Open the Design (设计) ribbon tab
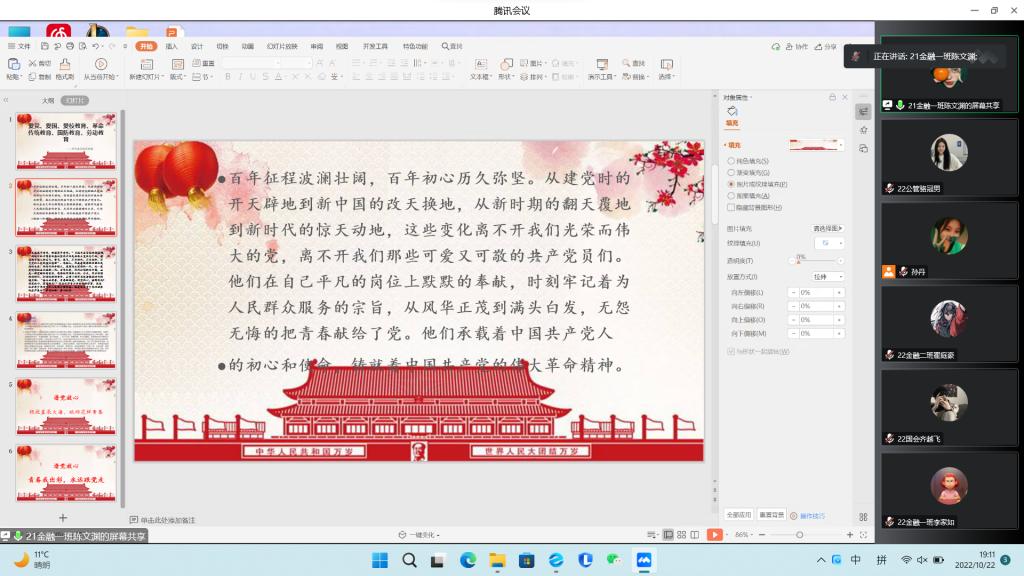The height and width of the screenshot is (576, 1024). (x=197, y=46)
